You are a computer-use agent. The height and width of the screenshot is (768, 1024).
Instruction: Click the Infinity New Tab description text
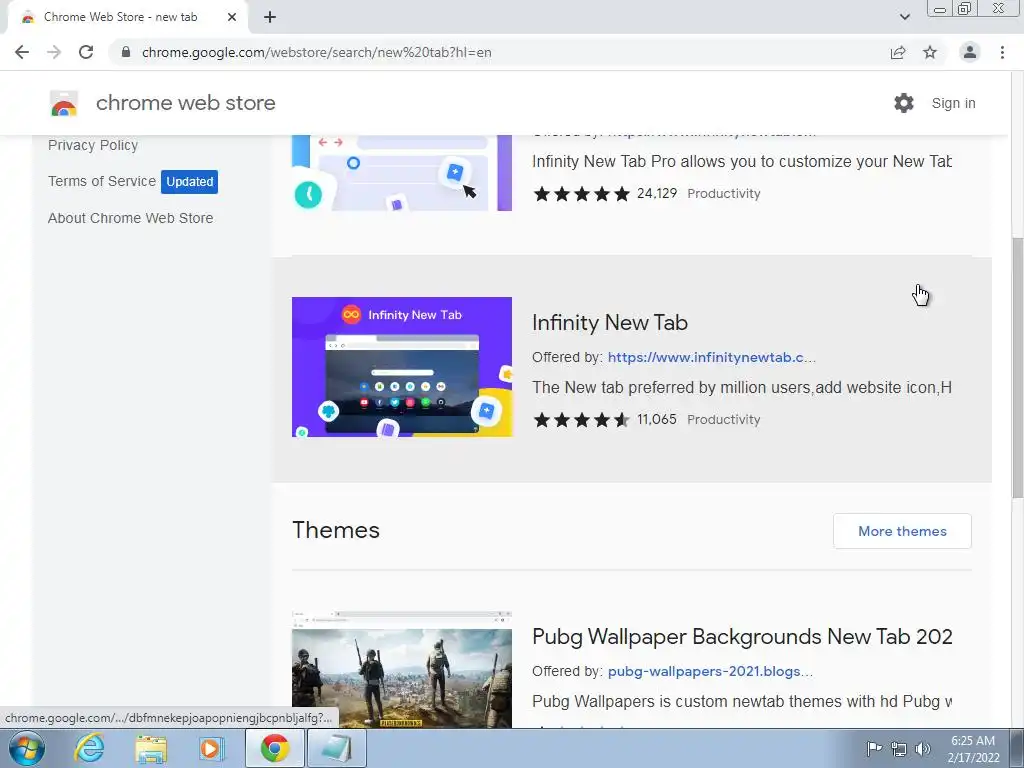click(x=742, y=388)
